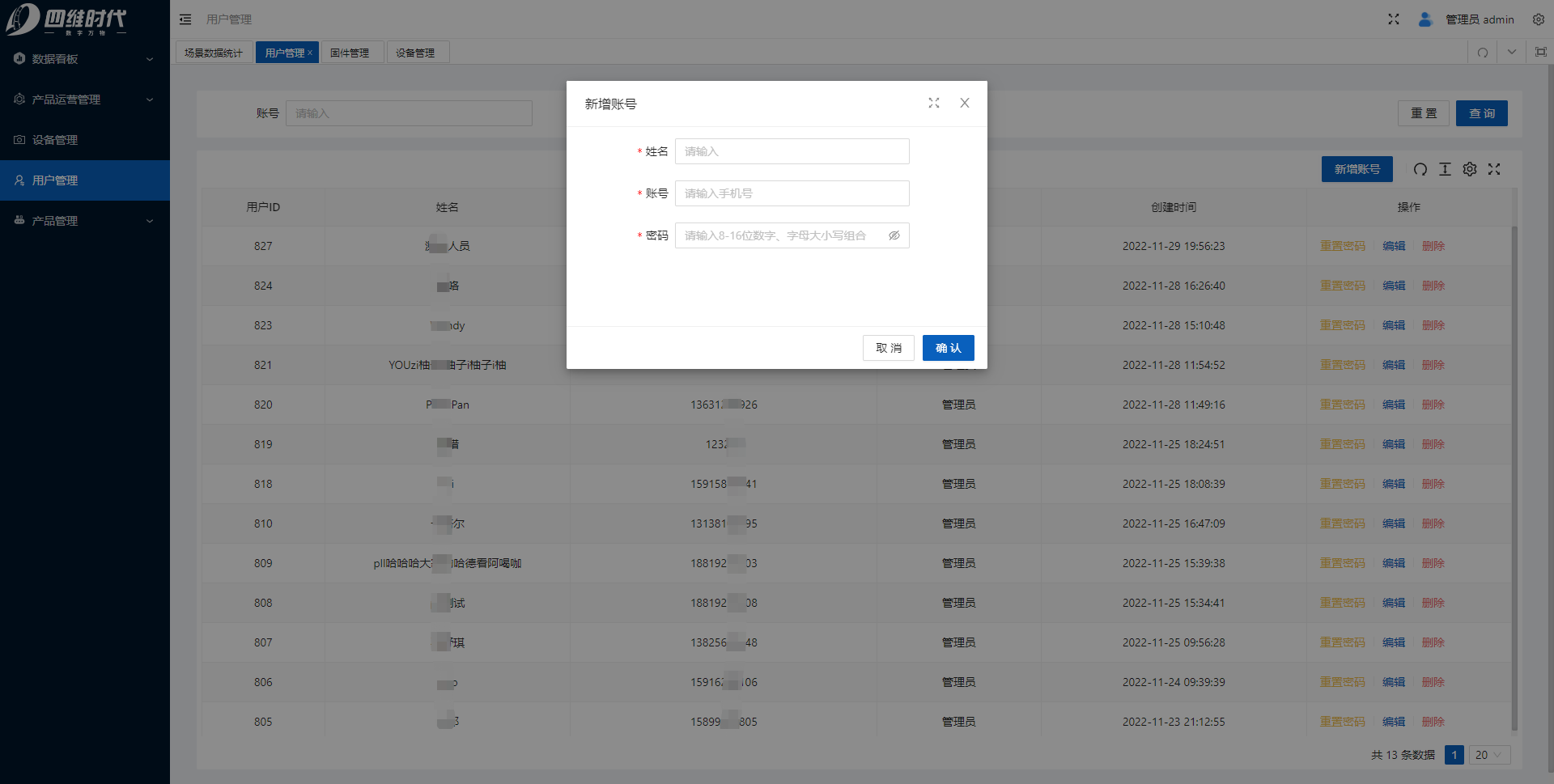Switch to 固件管理 tab
The image size is (1554, 784).
coord(350,53)
